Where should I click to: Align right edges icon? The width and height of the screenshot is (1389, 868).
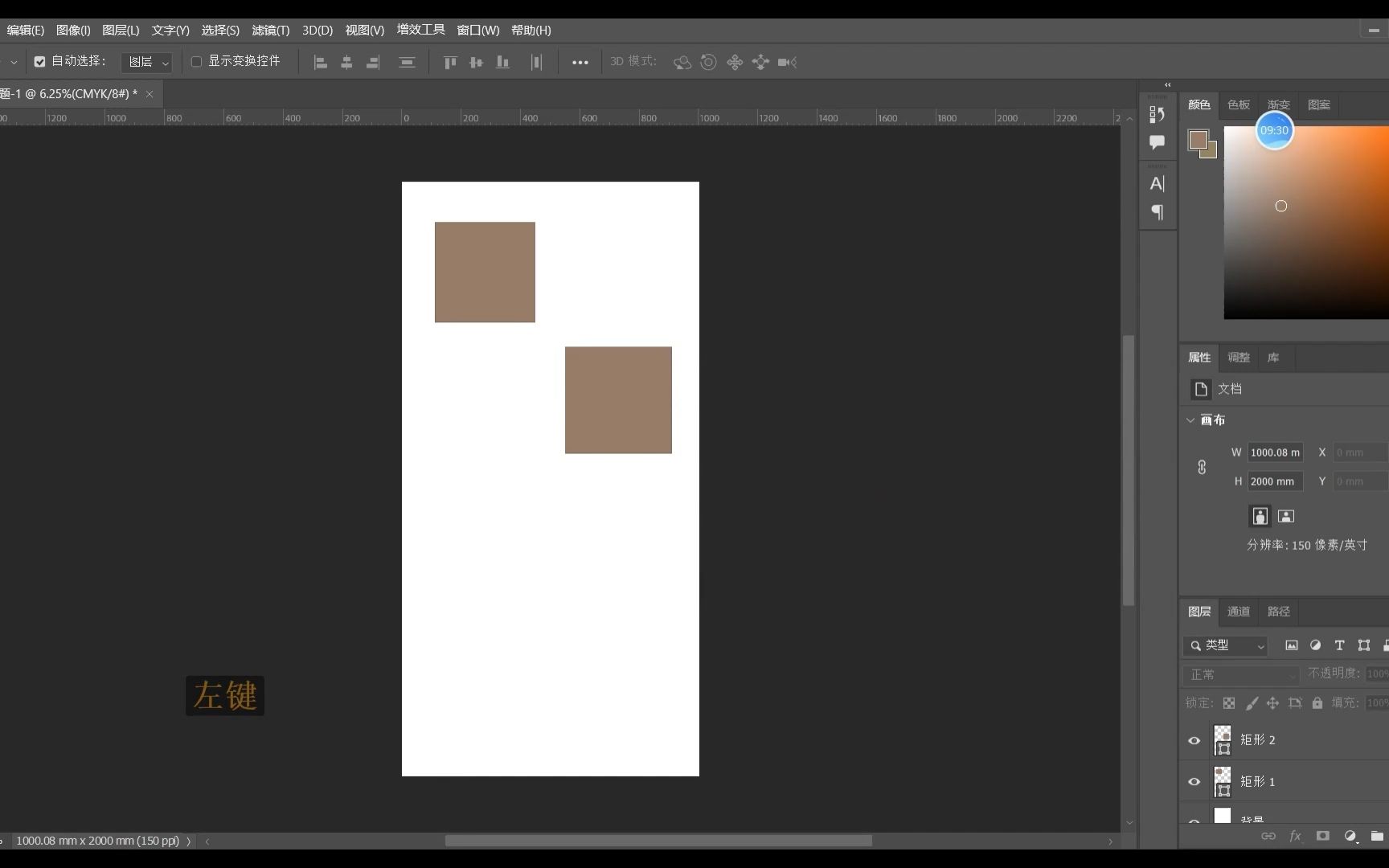(x=373, y=62)
